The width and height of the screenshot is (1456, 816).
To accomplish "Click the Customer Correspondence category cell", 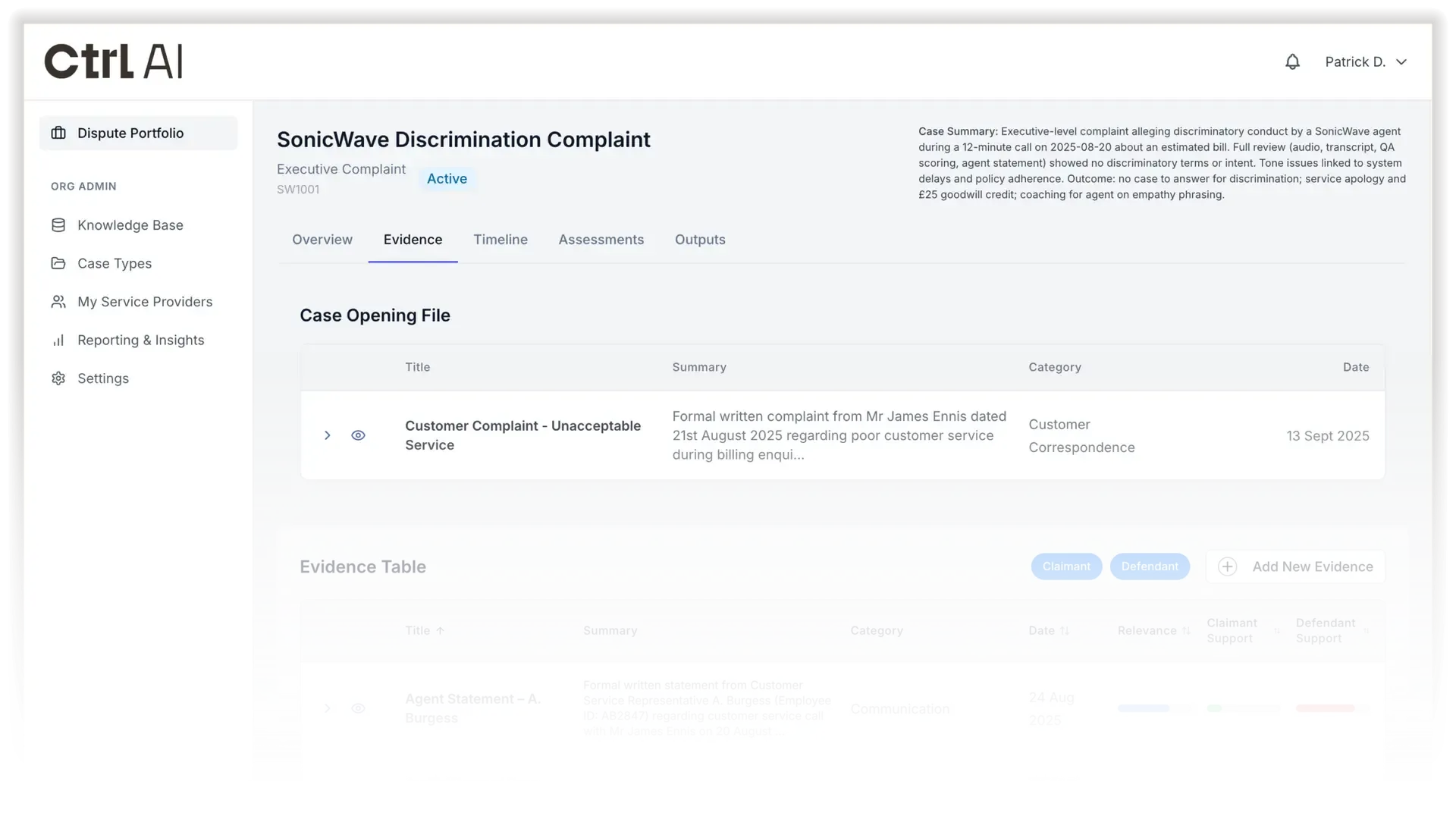I will pos(1081,436).
